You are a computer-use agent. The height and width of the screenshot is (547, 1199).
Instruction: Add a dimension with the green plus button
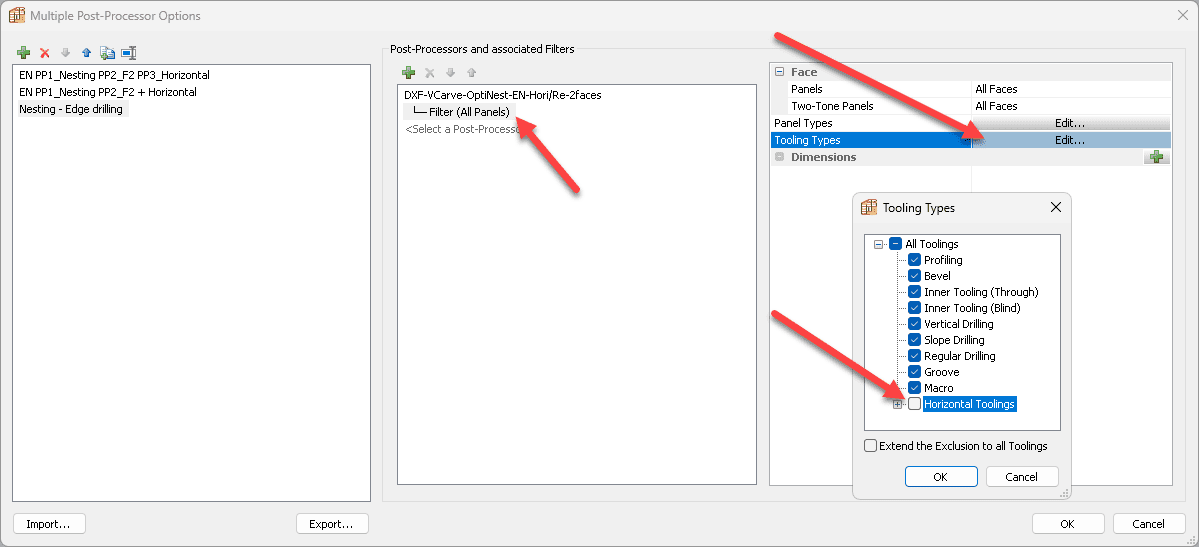(1157, 157)
